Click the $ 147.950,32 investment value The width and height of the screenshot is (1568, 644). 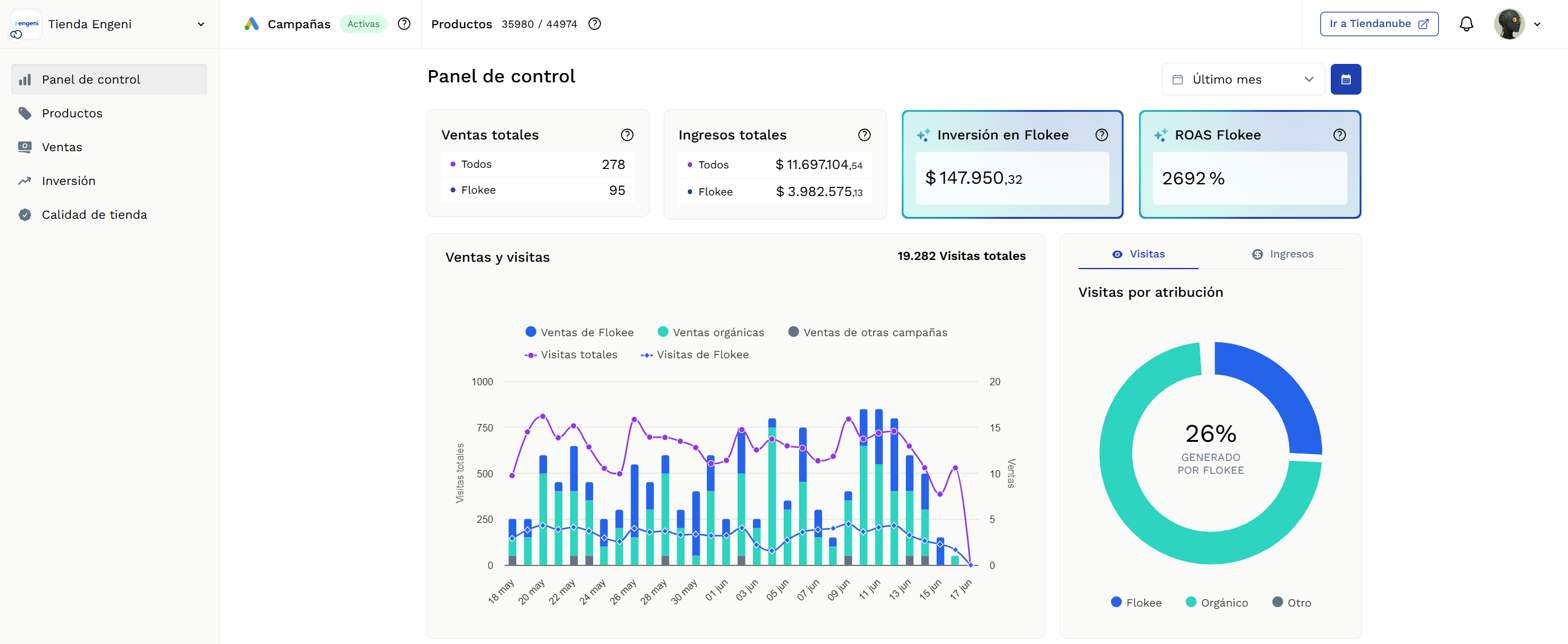[x=974, y=178]
